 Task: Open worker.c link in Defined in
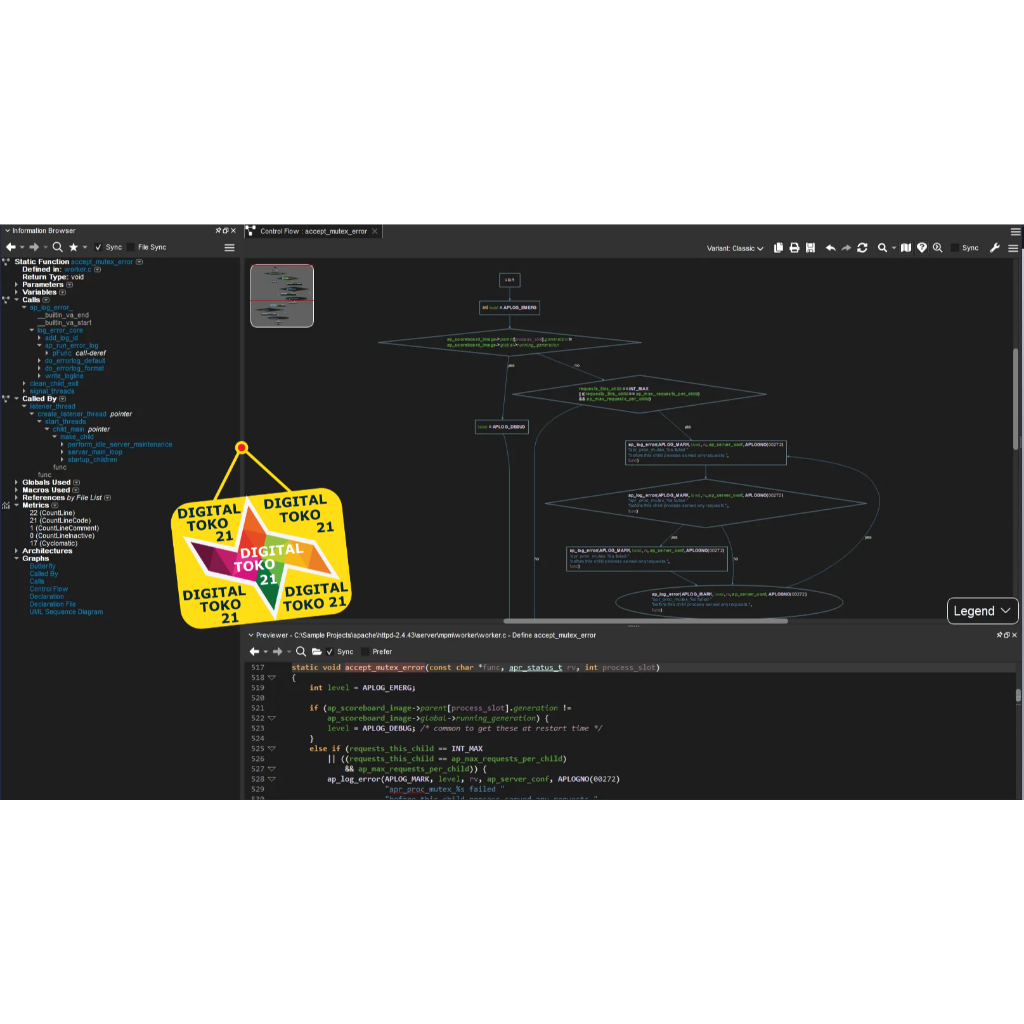tap(78, 270)
